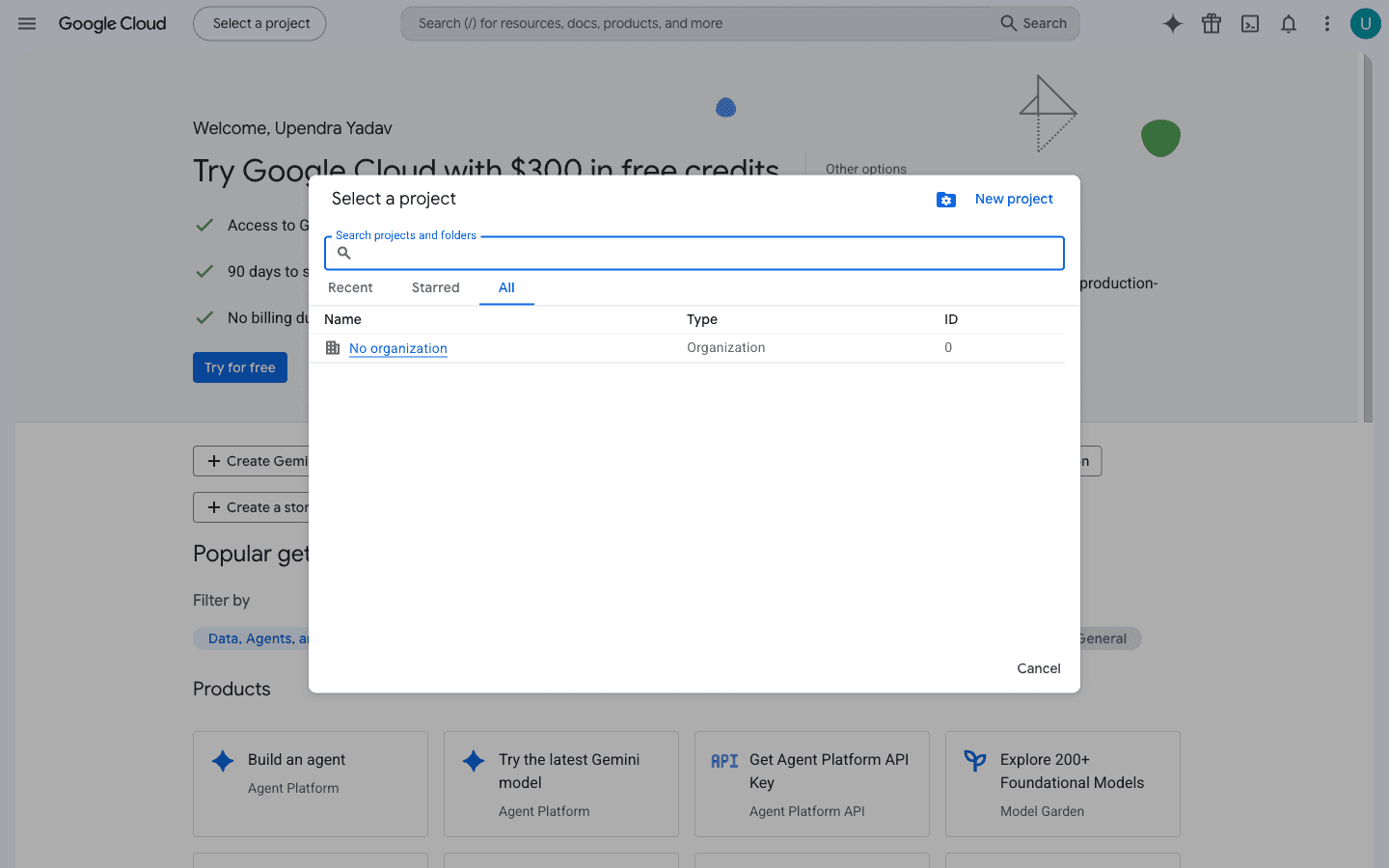1389x868 pixels.
Task: Click the Create Gemini button
Action: [251, 461]
